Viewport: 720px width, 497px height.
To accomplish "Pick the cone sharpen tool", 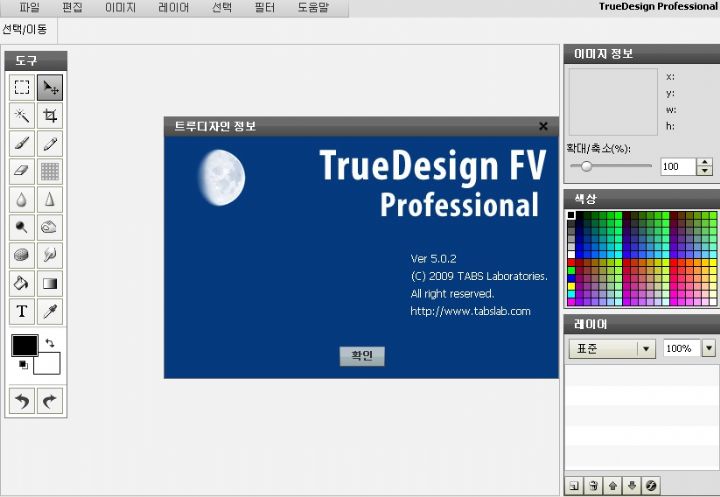I will click(x=50, y=199).
